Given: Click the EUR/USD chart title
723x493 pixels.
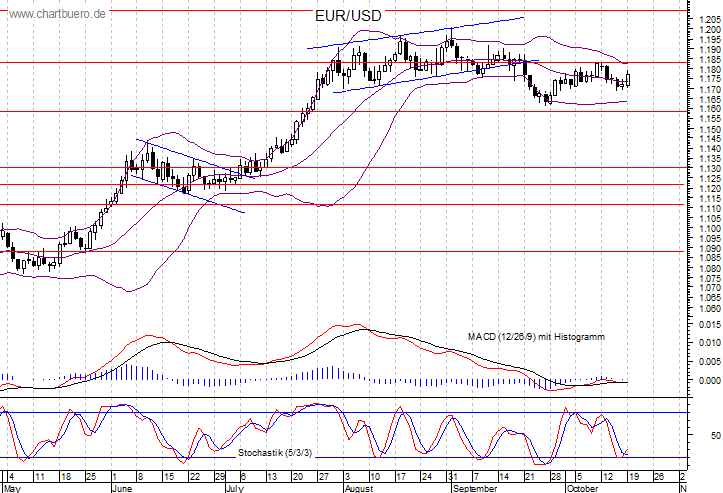Looking at the screenshot, I should [348, 16].
